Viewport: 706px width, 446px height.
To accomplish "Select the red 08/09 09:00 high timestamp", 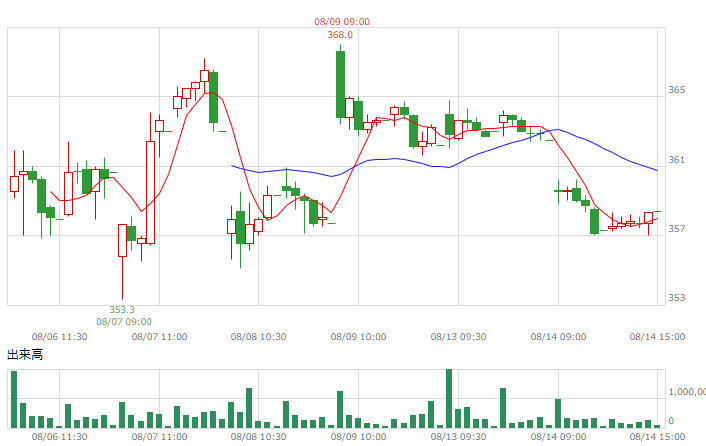I will click(342, 22).
